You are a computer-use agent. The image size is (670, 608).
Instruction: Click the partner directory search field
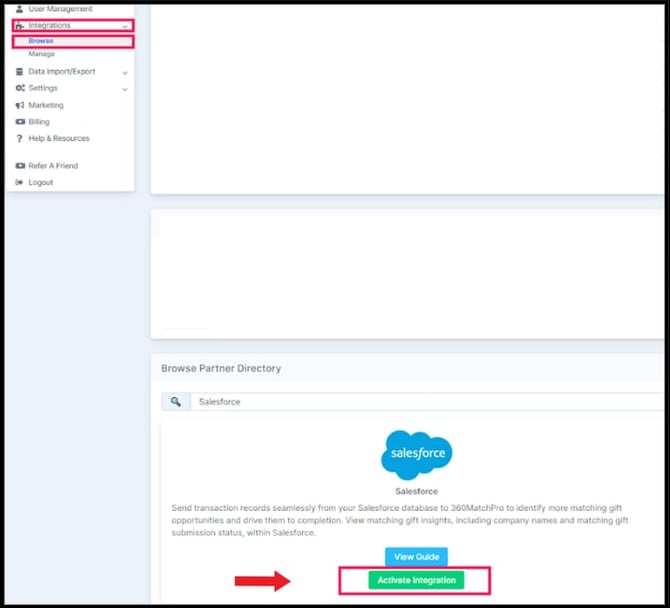pos(420,401)
